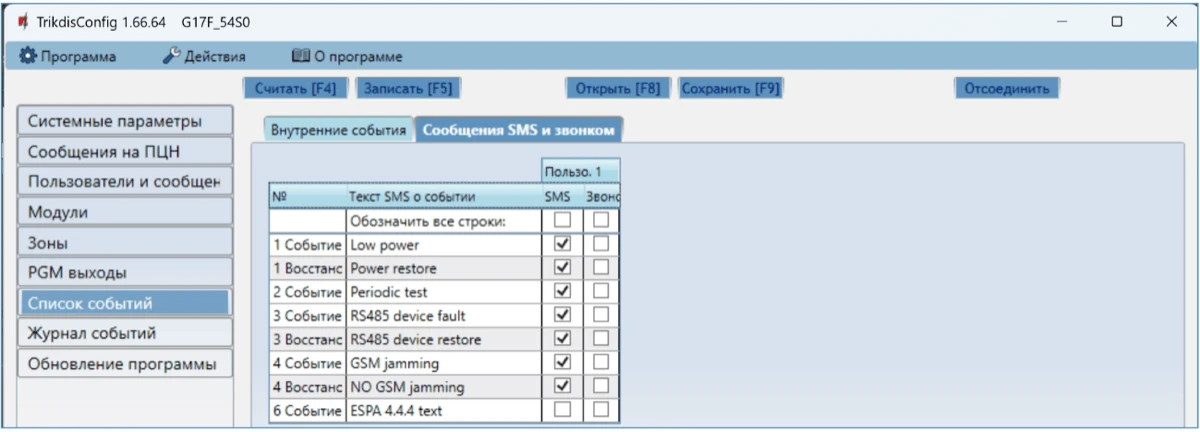Click the Открыть [F8] button

[x=618, y=88]
